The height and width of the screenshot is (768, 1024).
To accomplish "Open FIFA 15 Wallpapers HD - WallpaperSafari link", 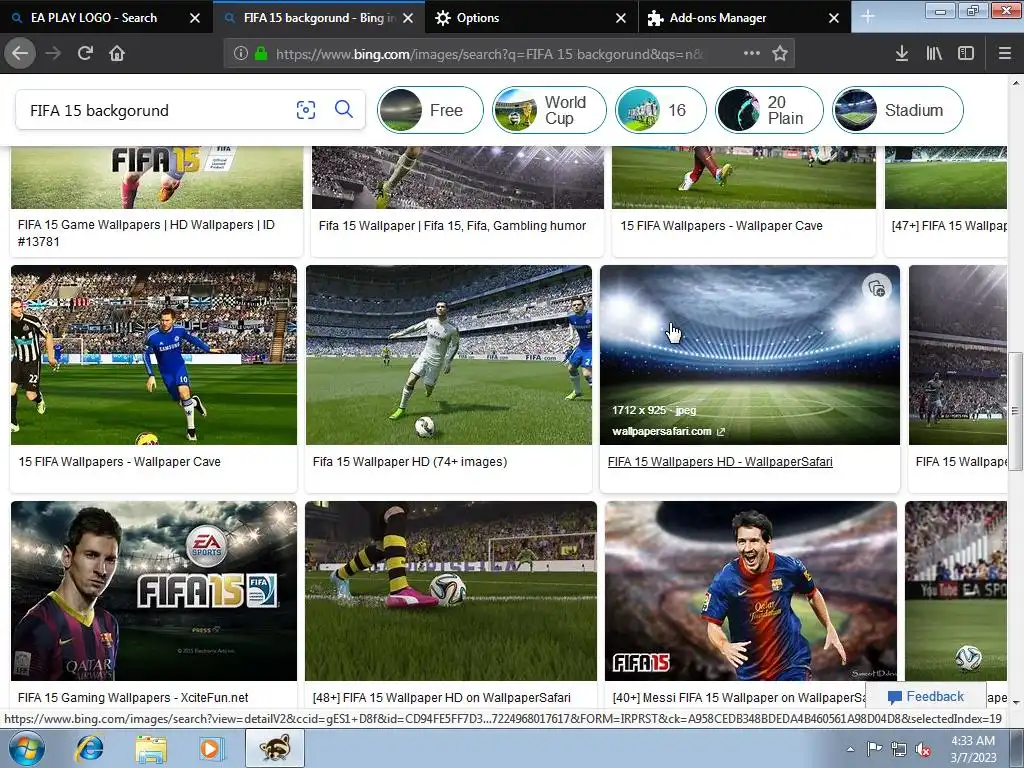I will tap(720, 462).
